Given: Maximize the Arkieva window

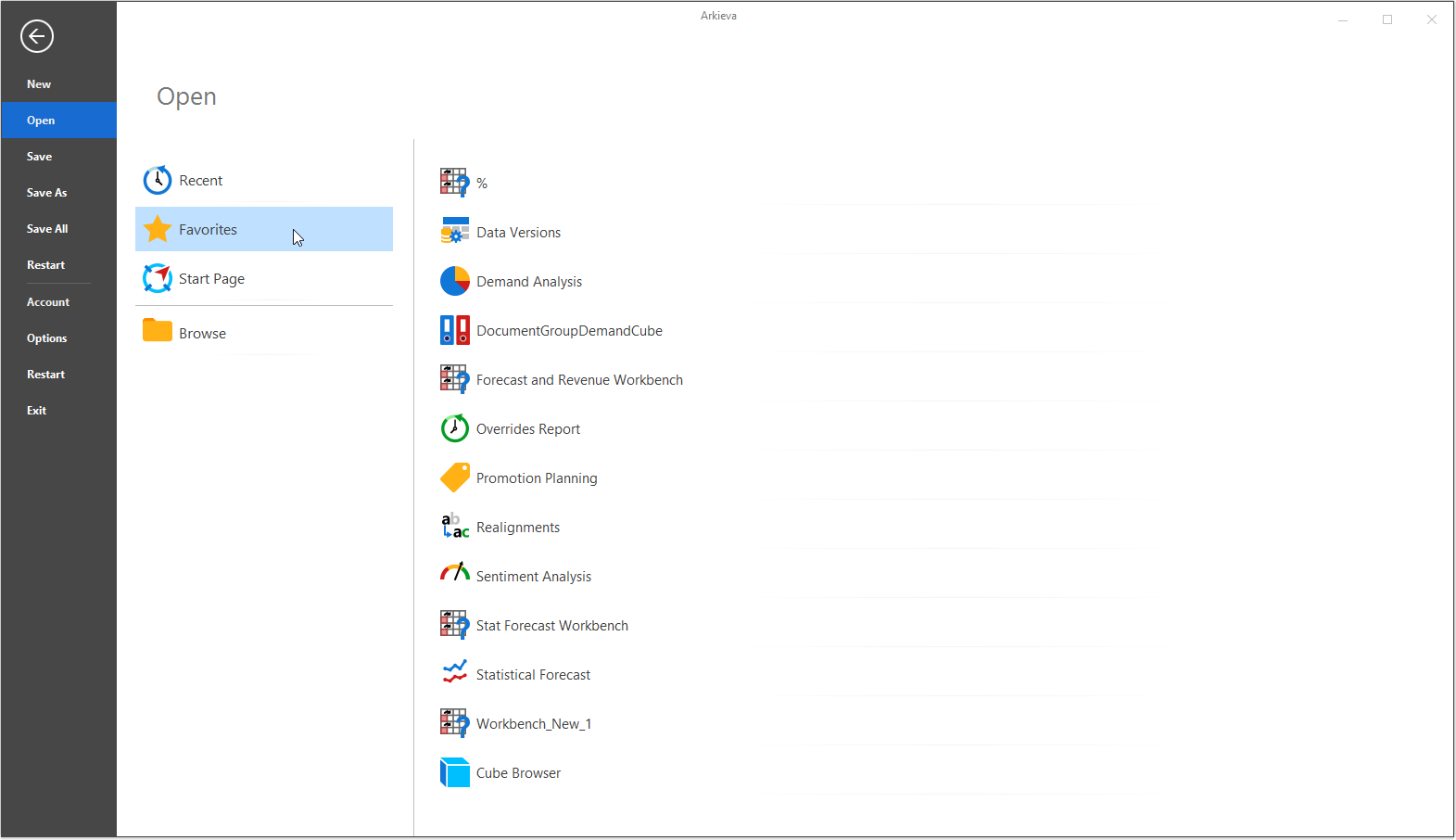Looking at the screenshot, I should coord(1387,19).
